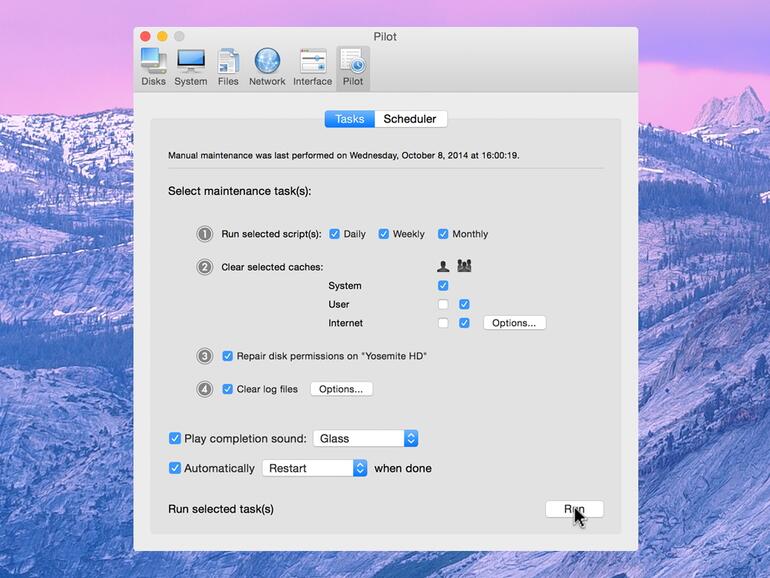Open the Network toolbar section
Screen dimensions: 770x578
(x=267, y=68)
